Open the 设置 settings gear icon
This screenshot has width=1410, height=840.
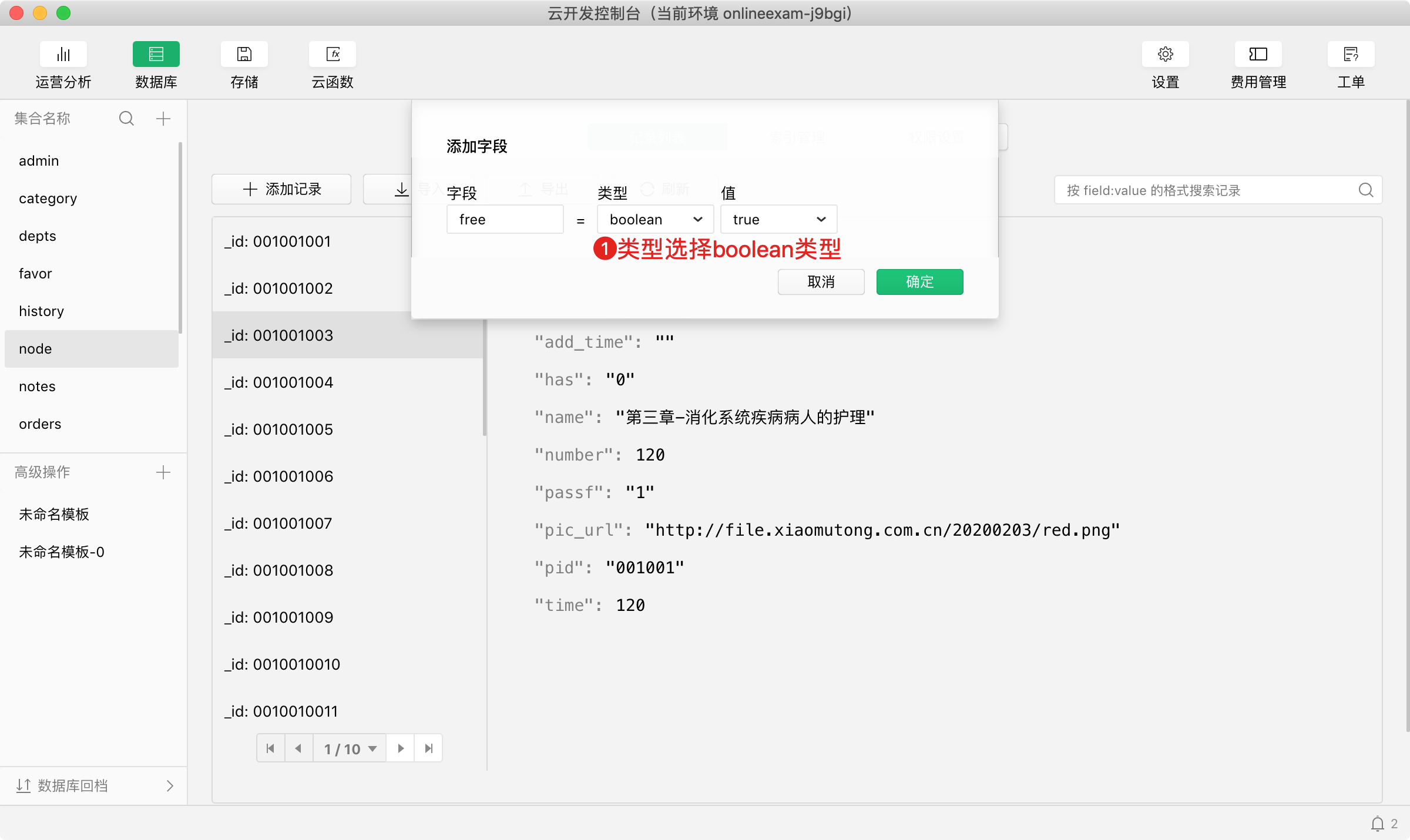(1165, 55)
